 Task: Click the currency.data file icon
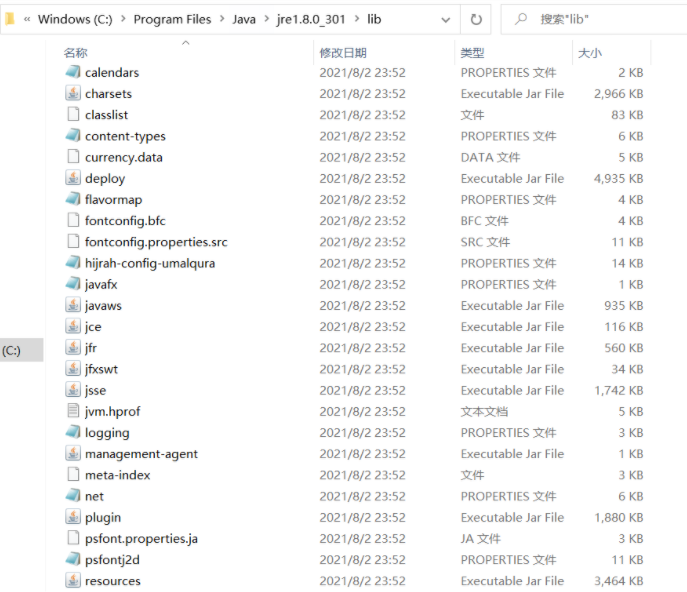(73, 156)
